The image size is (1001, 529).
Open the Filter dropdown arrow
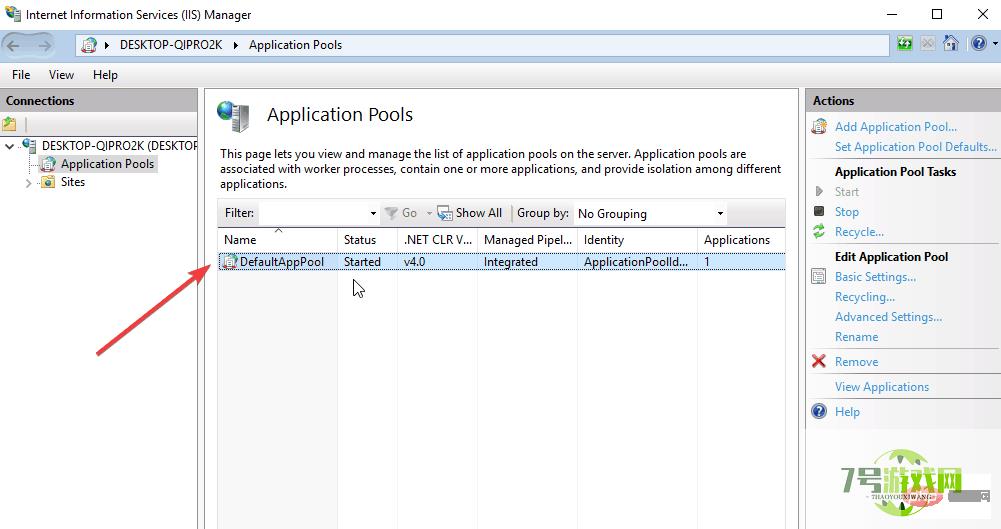pyautogui.click(x=373, y=213)
